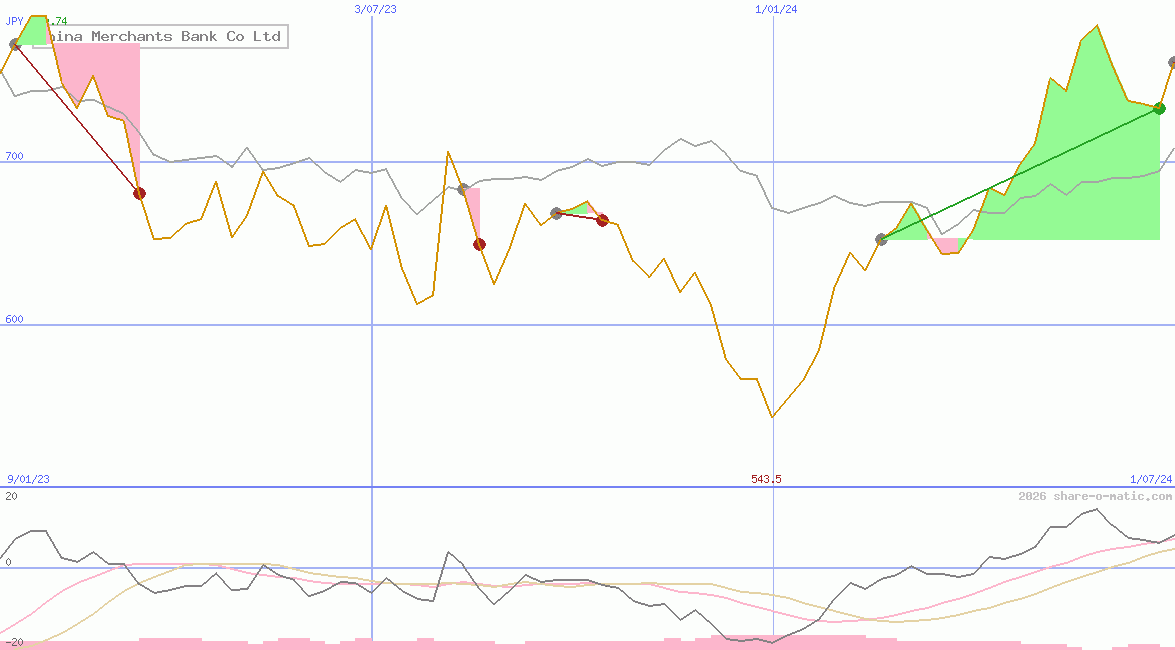Click the dark red marker ending the first decline line

pyautogui.click(x=139, y=193)
